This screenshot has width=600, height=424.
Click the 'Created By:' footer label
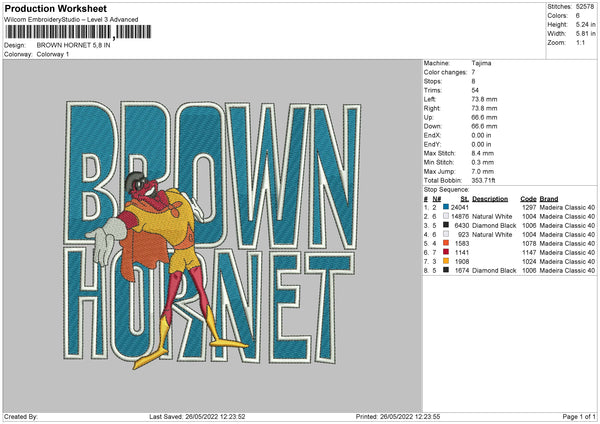[21, 416]
